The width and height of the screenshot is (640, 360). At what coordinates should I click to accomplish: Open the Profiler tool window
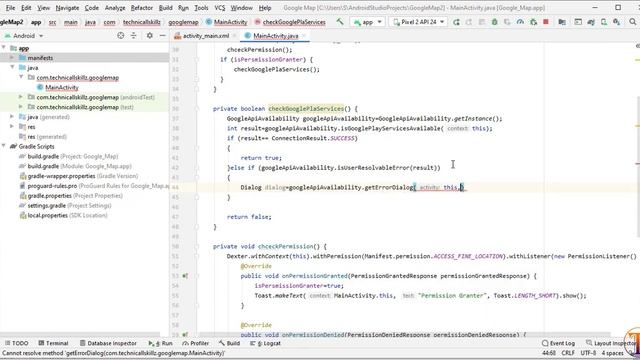point(196,343)
